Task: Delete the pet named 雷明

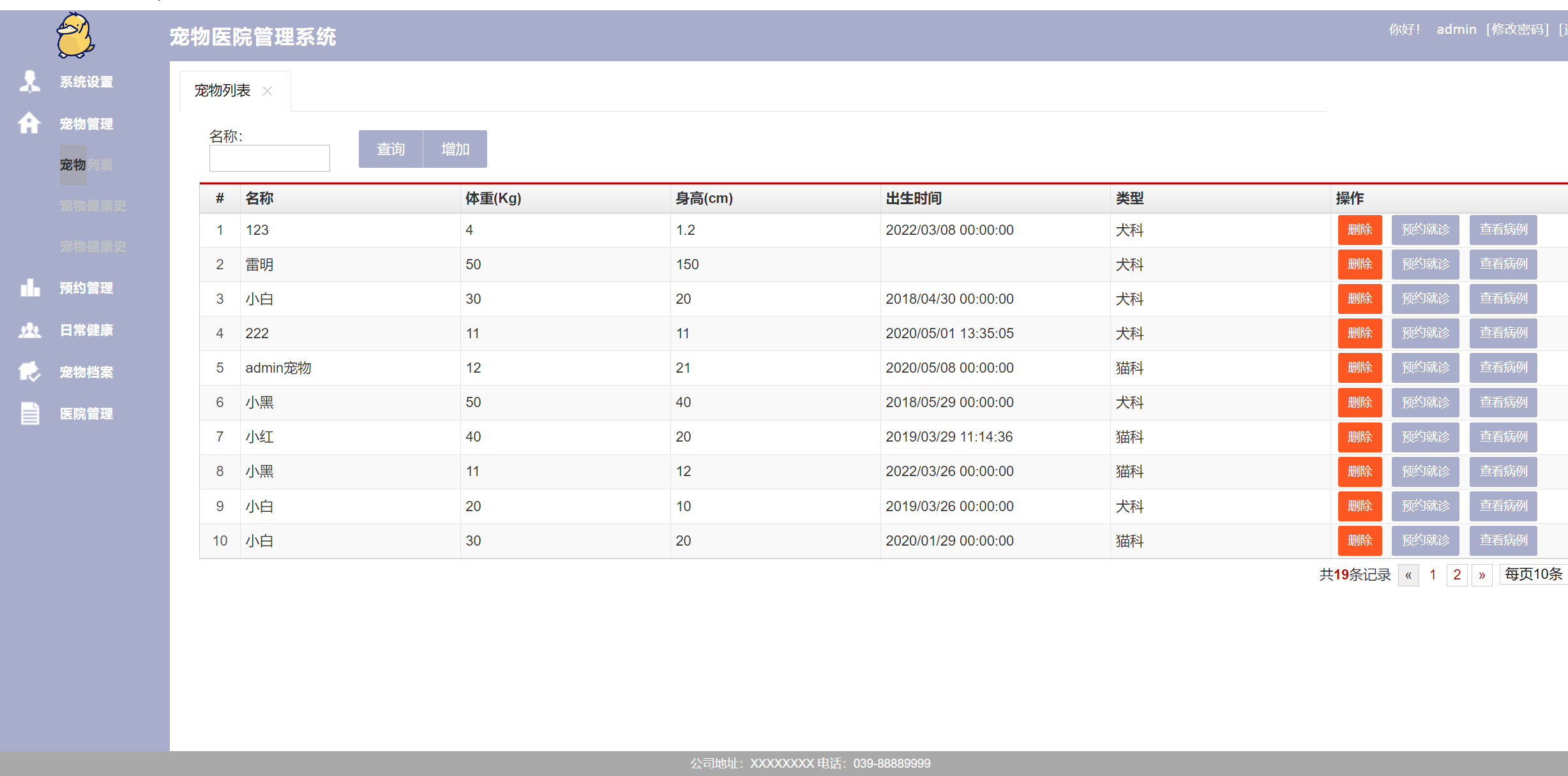Action: pos(1359,264)
